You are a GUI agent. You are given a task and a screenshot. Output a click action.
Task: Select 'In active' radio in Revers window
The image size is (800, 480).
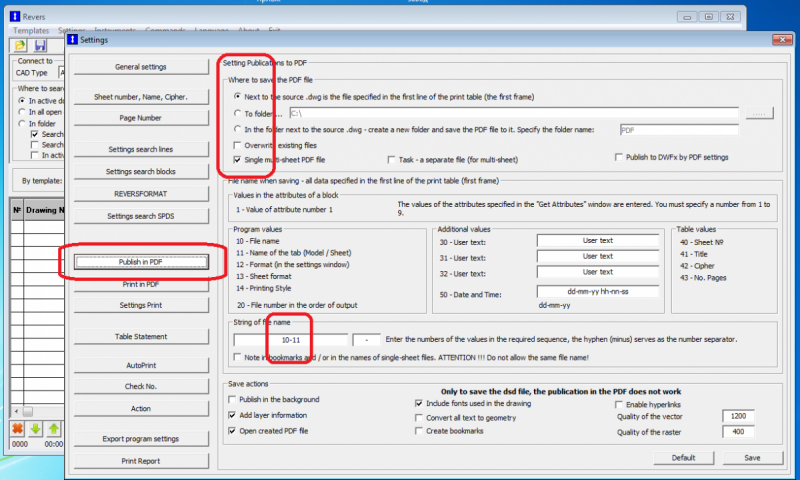(x=21, y=100)
